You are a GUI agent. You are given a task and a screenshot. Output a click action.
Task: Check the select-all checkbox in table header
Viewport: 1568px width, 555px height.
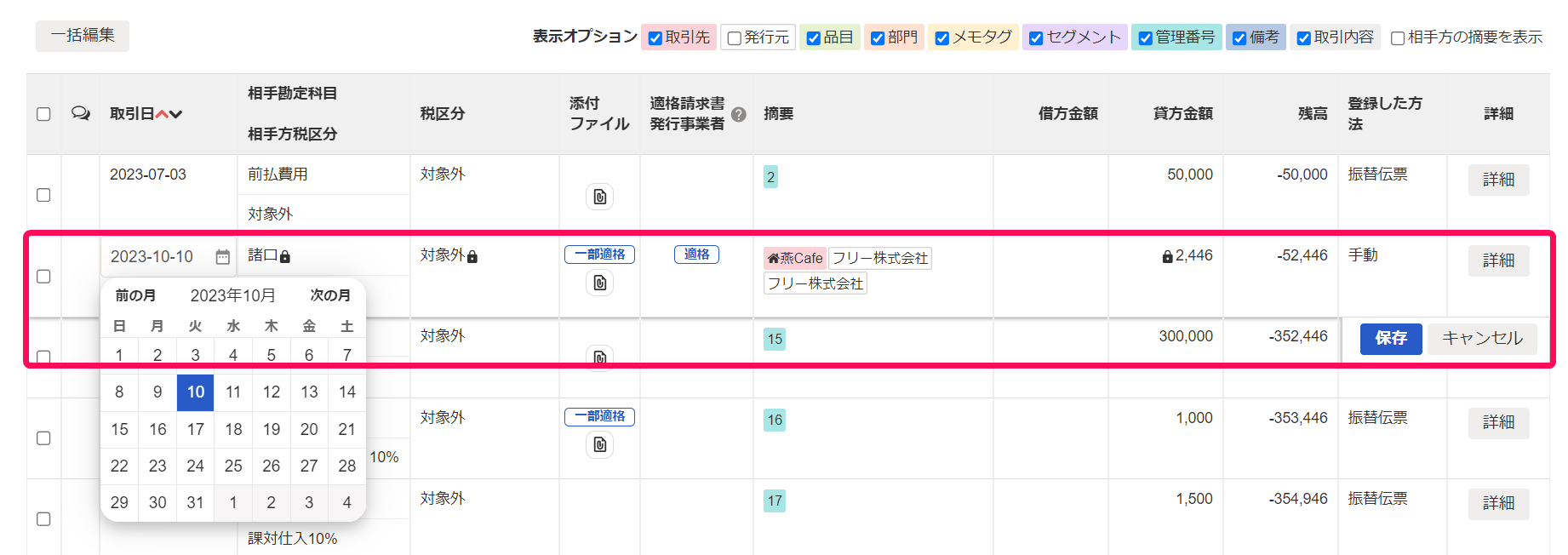coord(43,114)
